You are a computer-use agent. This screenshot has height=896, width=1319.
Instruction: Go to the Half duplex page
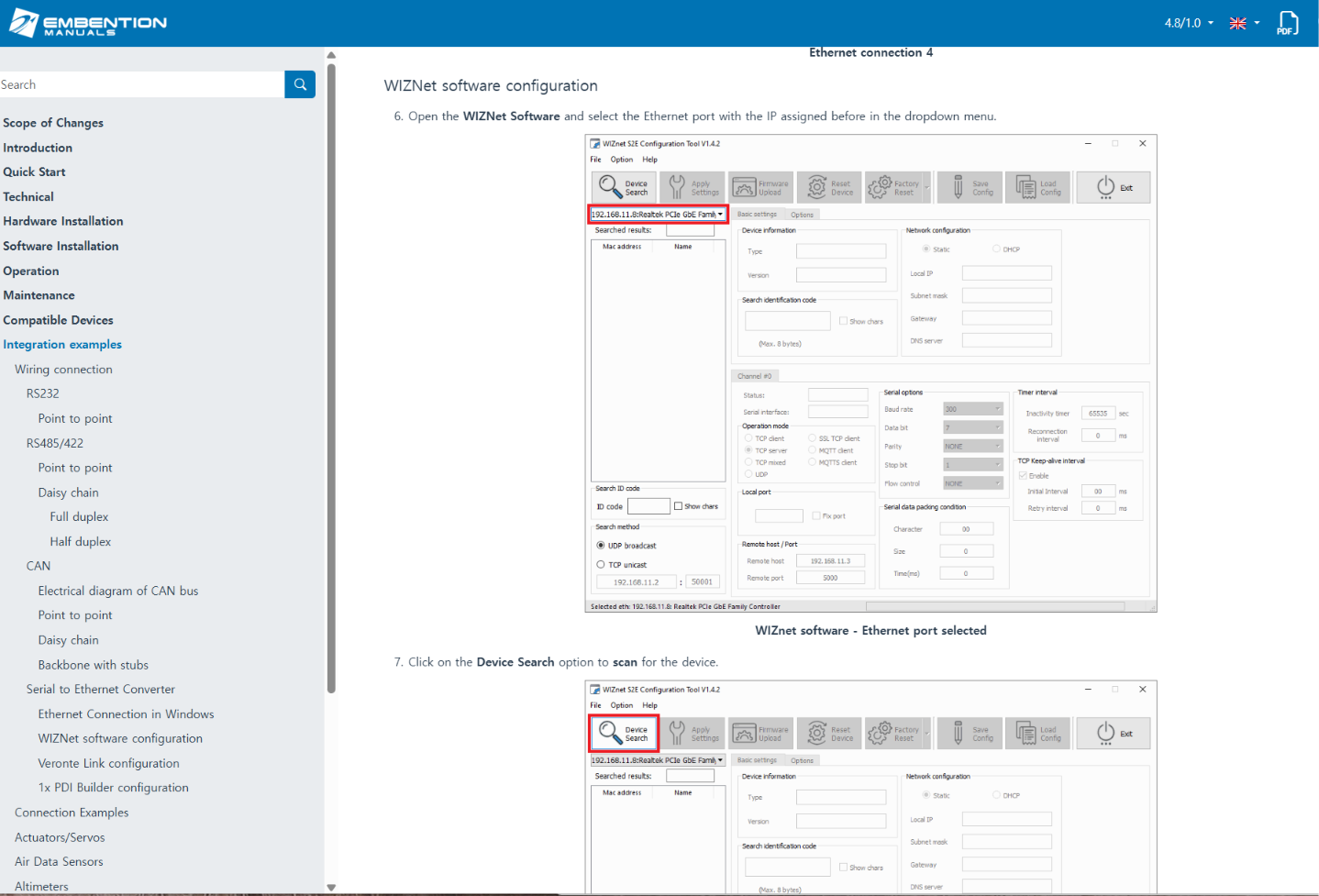coord(81,542)
